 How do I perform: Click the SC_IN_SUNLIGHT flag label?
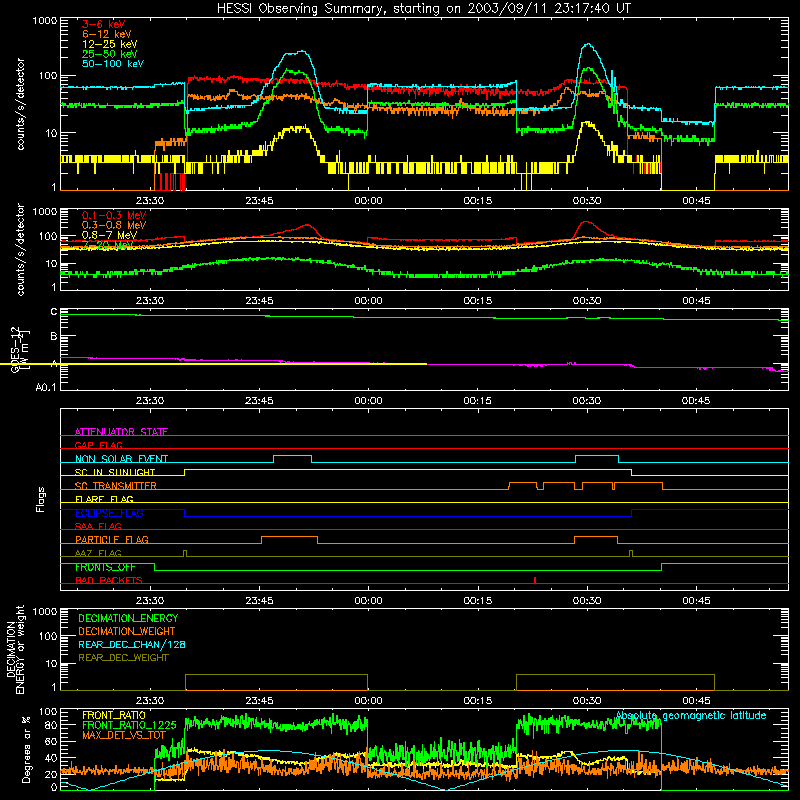[x=115, y=472]
